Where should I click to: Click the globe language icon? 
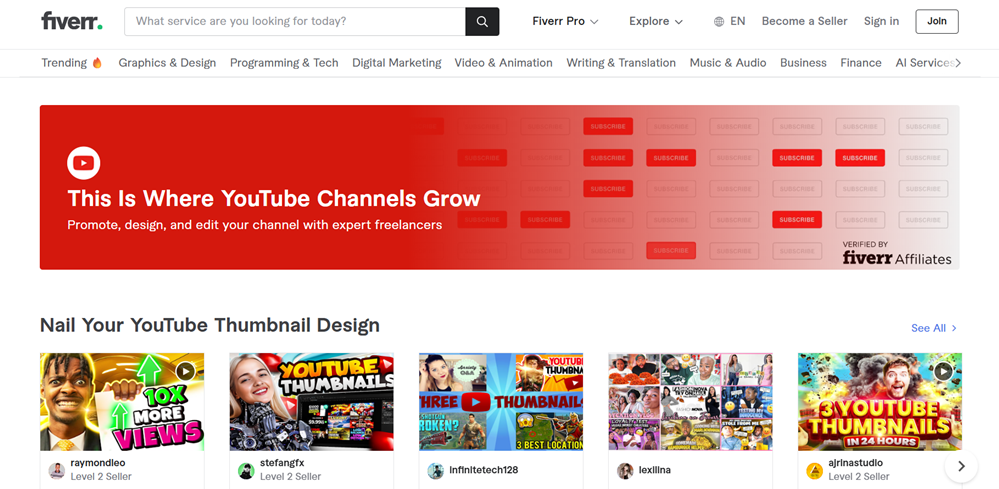click(x=719, y=22)
